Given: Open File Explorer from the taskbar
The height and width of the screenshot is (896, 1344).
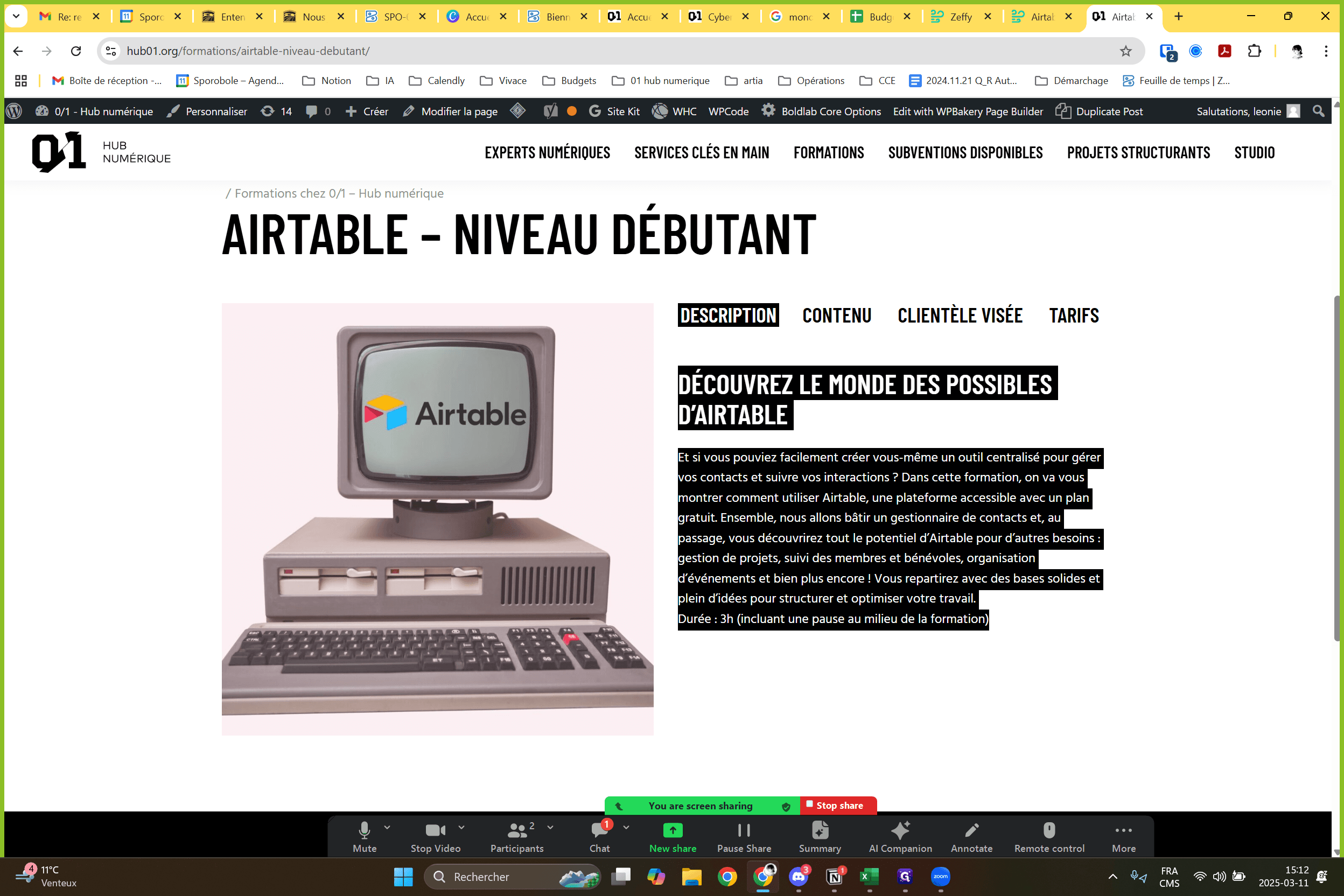Looking at the screenshot, I should pos(691,877).
